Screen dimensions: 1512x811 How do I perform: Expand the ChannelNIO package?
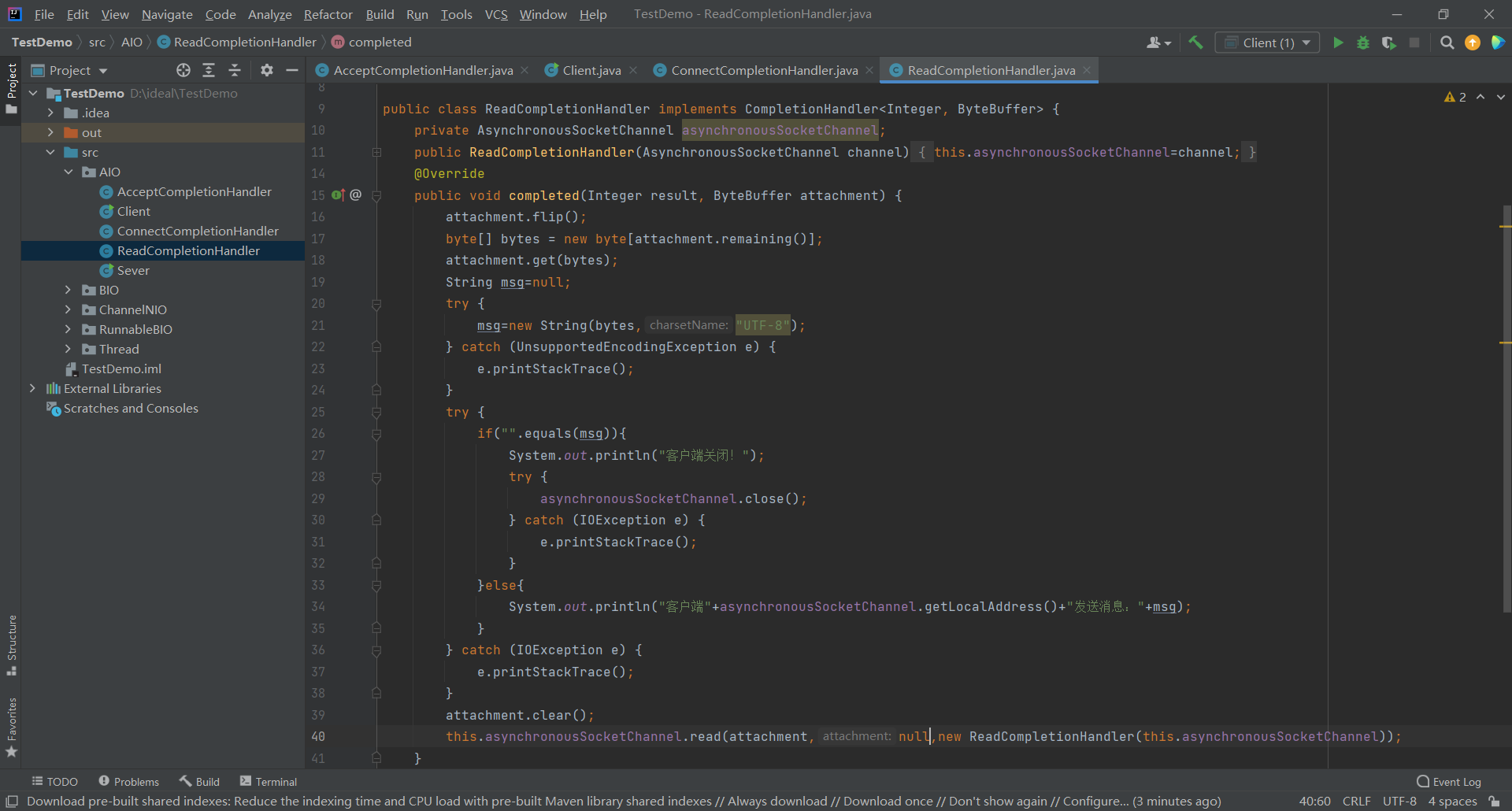(x=69, y=309)
